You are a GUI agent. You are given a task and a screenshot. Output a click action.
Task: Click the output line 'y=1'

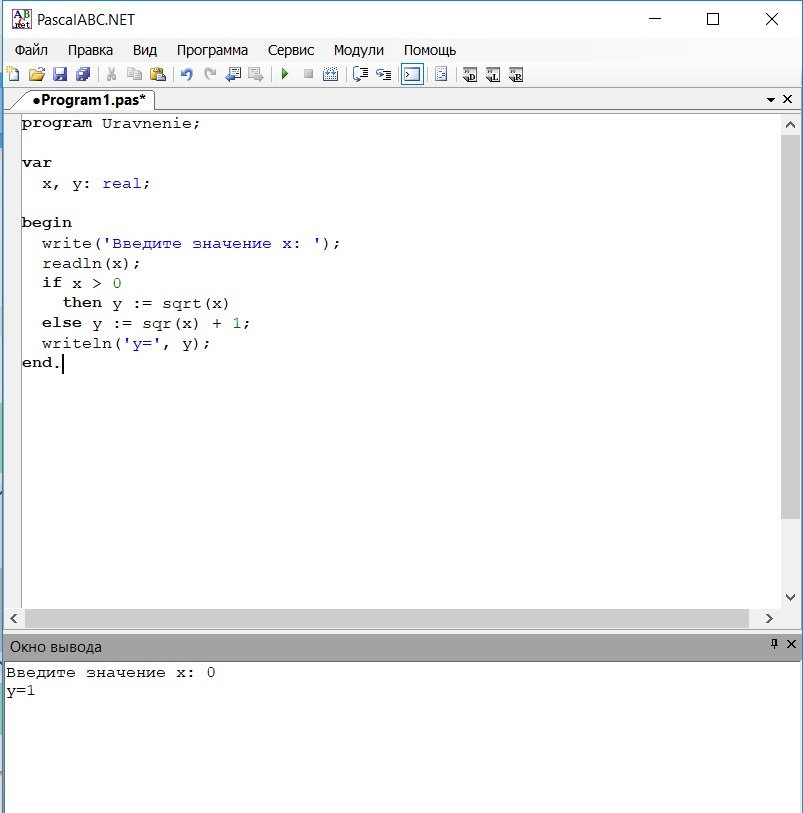click(21, 691)
